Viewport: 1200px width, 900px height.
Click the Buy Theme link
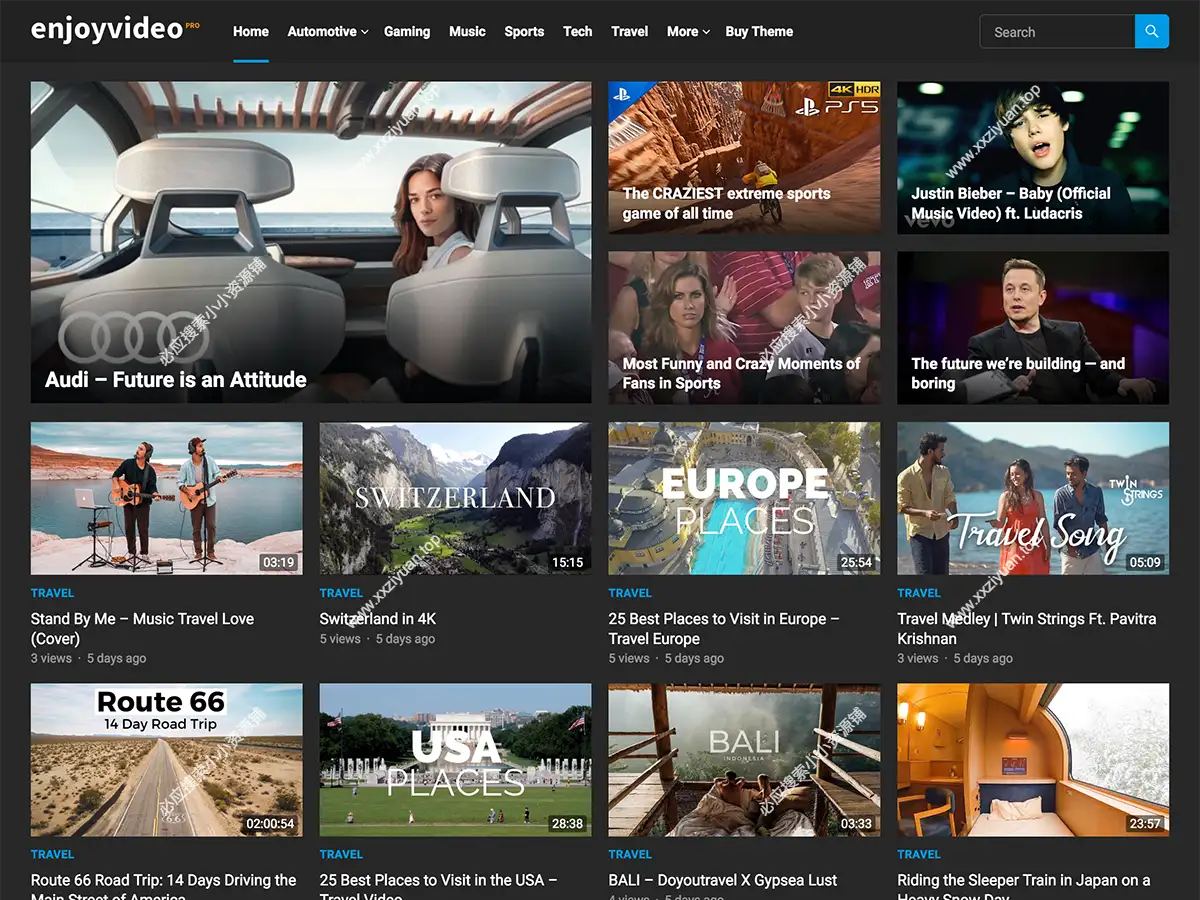click(759, 32)
